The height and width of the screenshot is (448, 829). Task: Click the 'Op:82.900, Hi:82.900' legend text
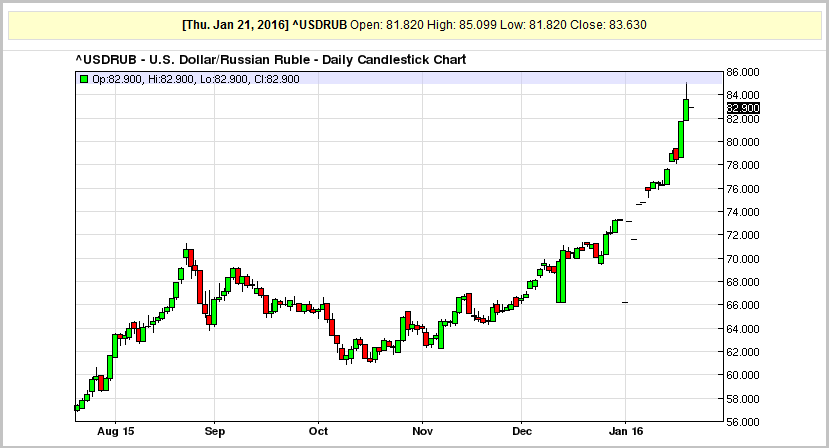click(143, 79)
